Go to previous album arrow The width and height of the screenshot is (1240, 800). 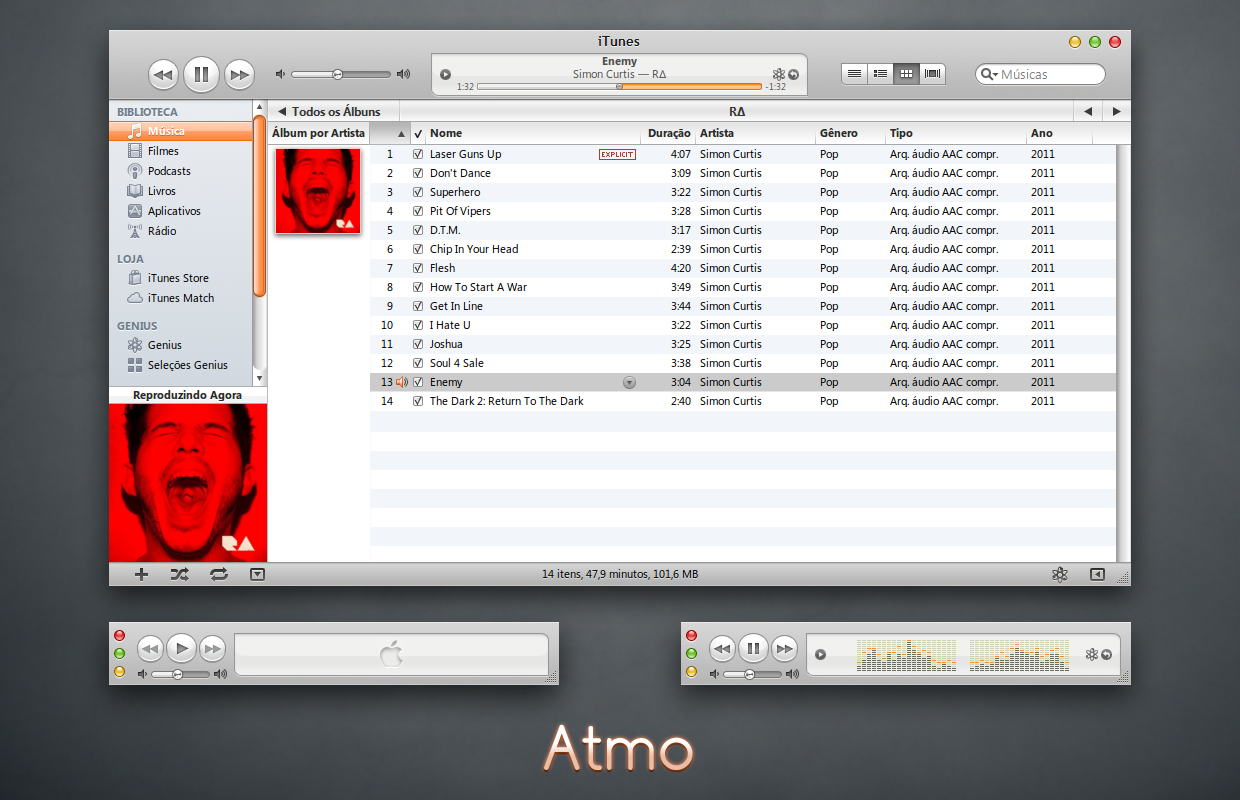[x=1087, y=111]
